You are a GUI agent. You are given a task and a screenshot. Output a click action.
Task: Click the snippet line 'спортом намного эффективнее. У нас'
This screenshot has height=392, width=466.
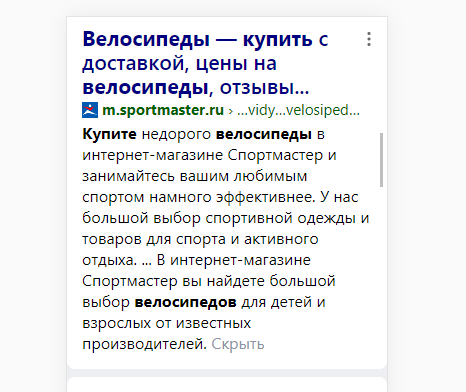(x=220, y=197)
